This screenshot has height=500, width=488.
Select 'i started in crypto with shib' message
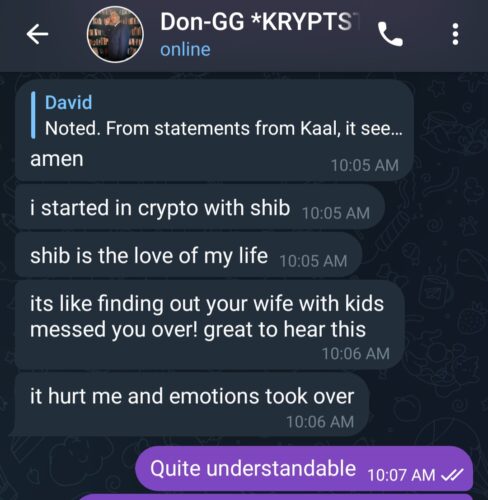point(200,208)
